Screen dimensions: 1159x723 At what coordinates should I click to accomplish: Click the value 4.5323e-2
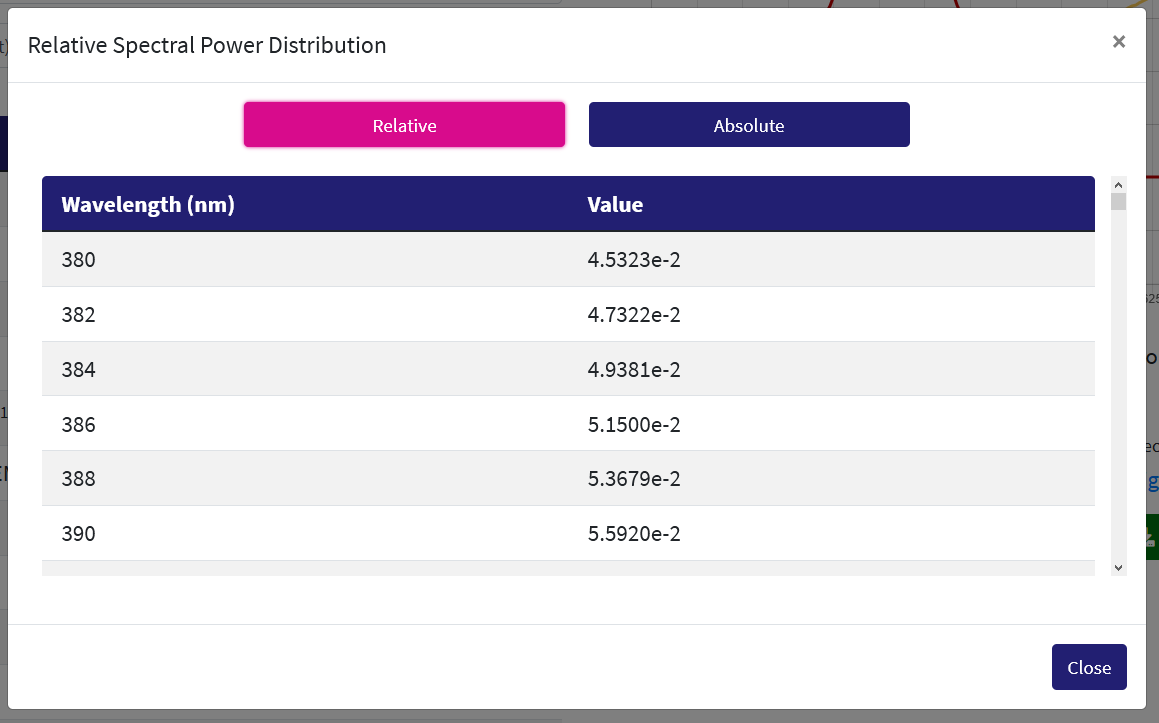coord(634,260)
